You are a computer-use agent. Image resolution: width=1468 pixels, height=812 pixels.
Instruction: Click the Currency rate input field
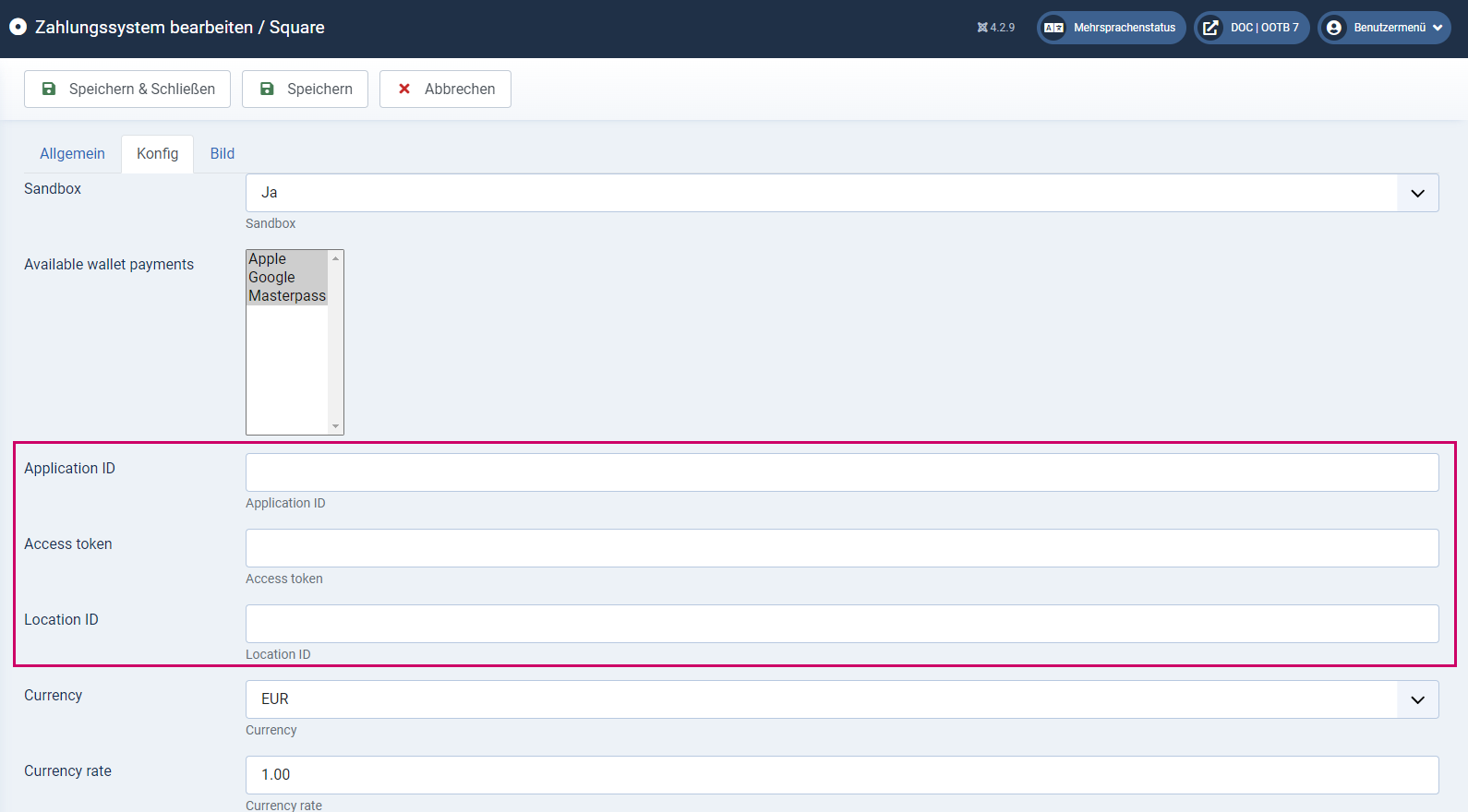(x=842, y=775)
